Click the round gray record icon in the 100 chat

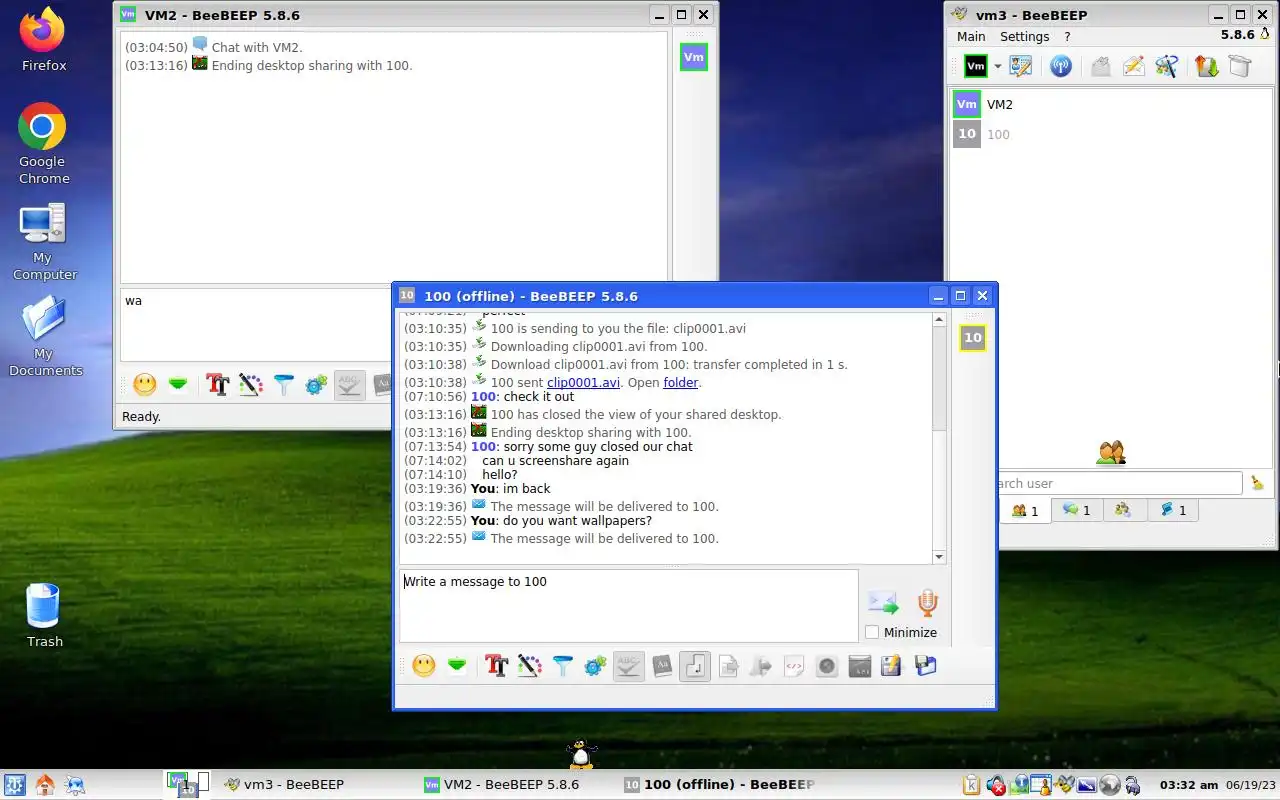click(x=827, y=666)
